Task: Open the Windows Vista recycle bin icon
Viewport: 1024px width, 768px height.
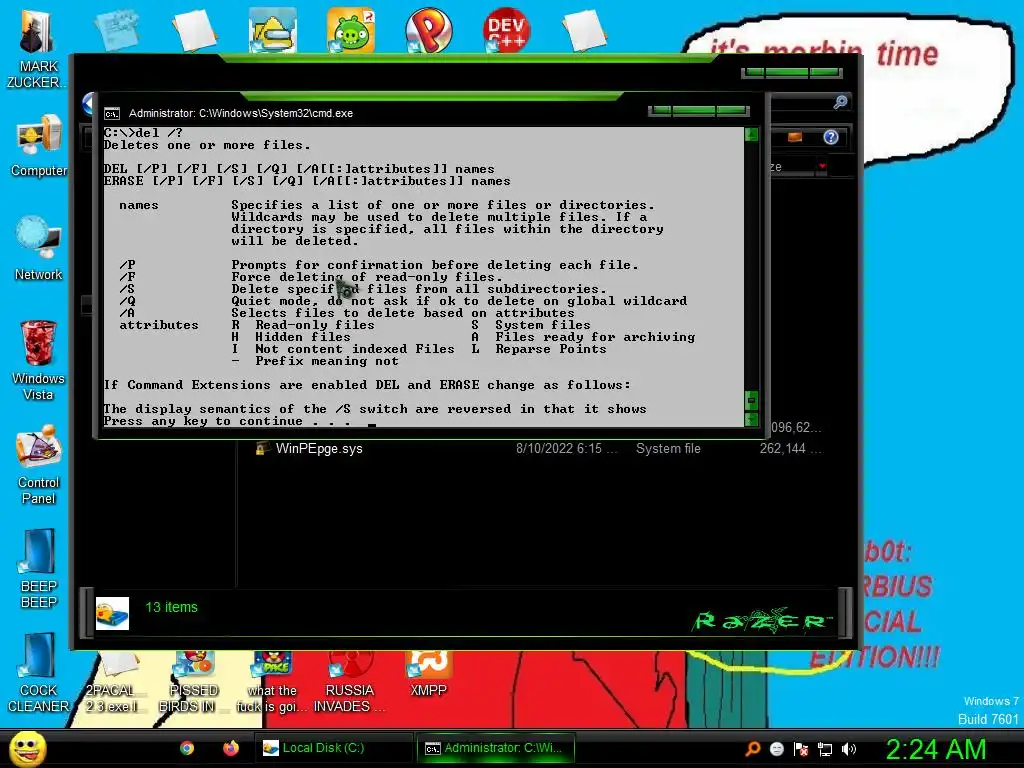Action: 39,359
